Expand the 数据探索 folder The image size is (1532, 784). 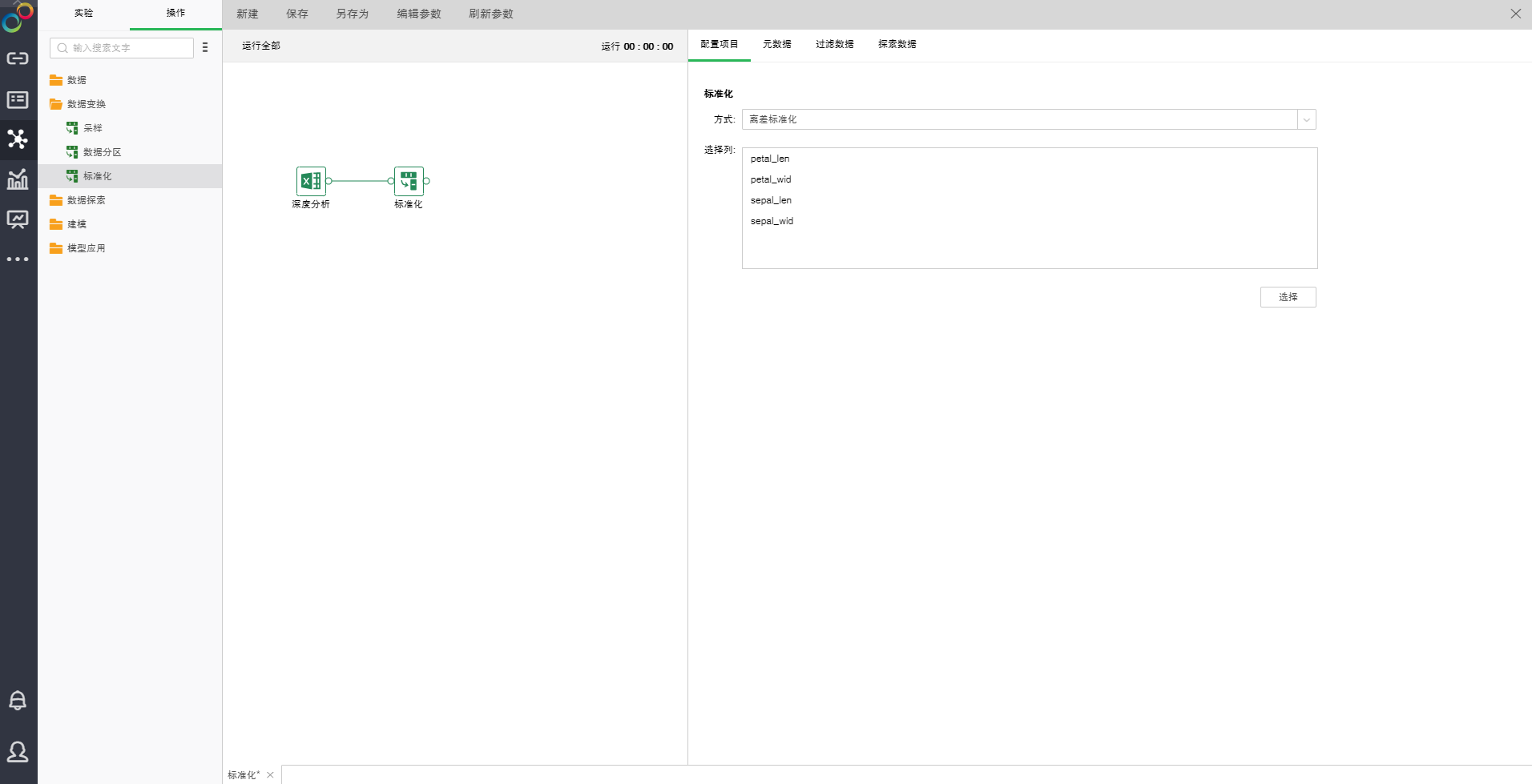pyautogui.click(x=86, y=200)
